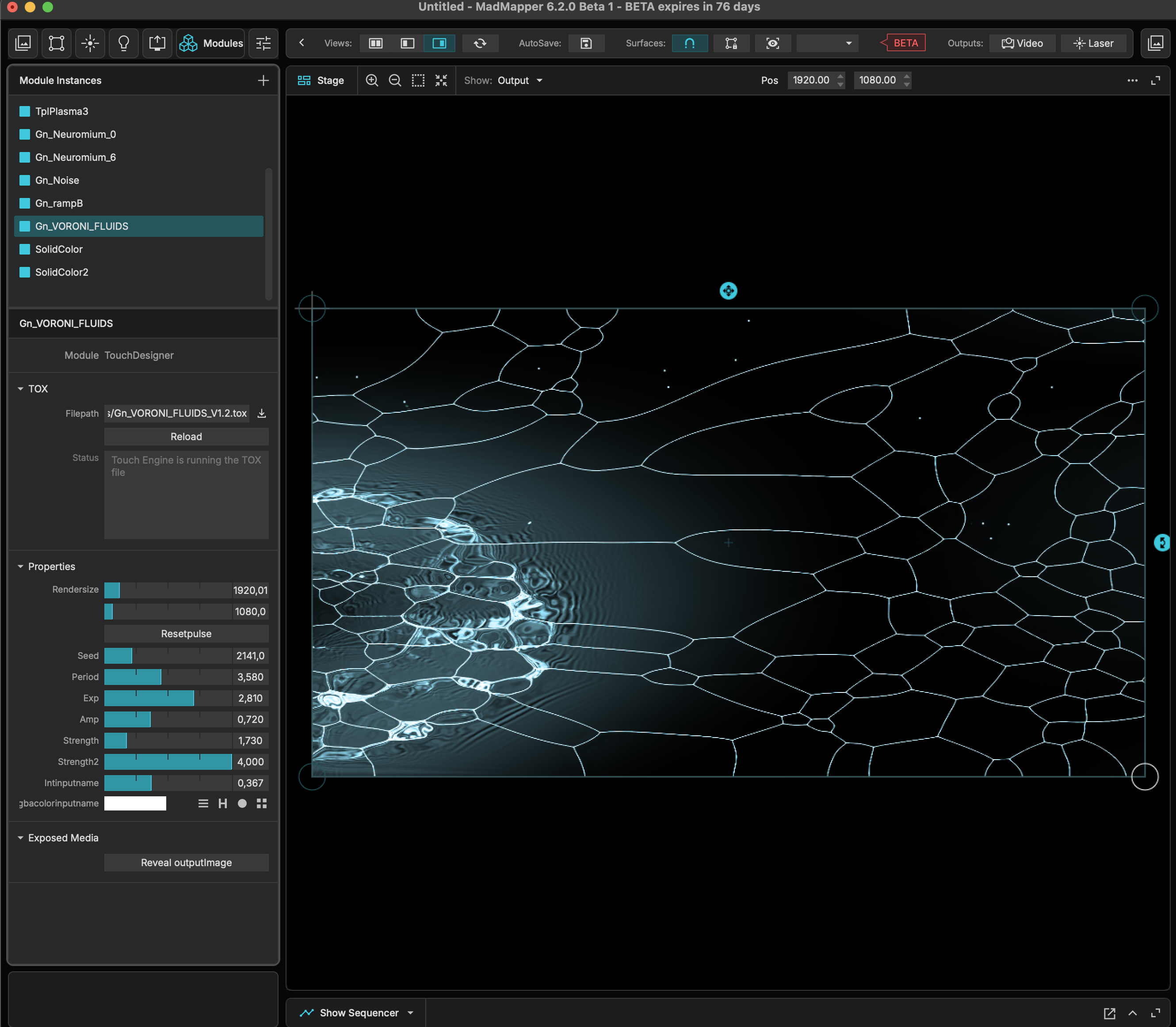The width and height of the screenshot is (1176, 1027).
Task: Click the fit-to-view collapse arrows icon
Action: pyautogui.click(x=441, y=80)
